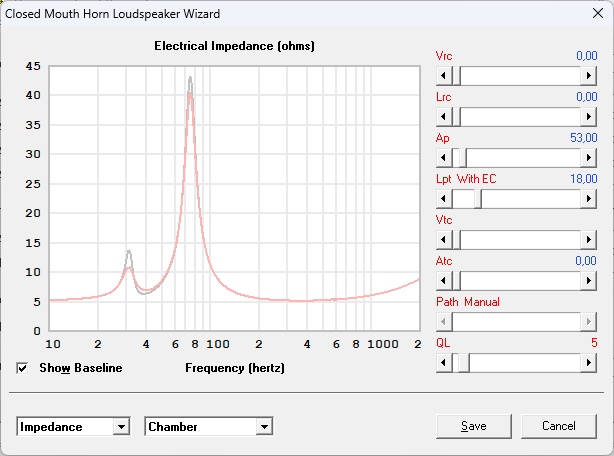614x456 pixels.
Task: Click the Lrc slider thumb
Action: [x=456, y=117]
